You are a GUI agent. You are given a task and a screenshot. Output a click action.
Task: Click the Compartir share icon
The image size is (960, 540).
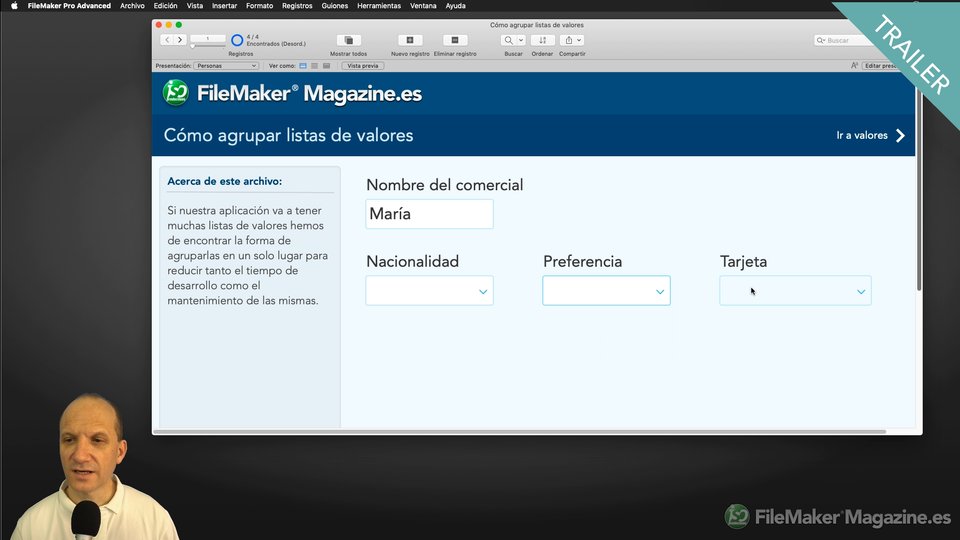point(568,40)
